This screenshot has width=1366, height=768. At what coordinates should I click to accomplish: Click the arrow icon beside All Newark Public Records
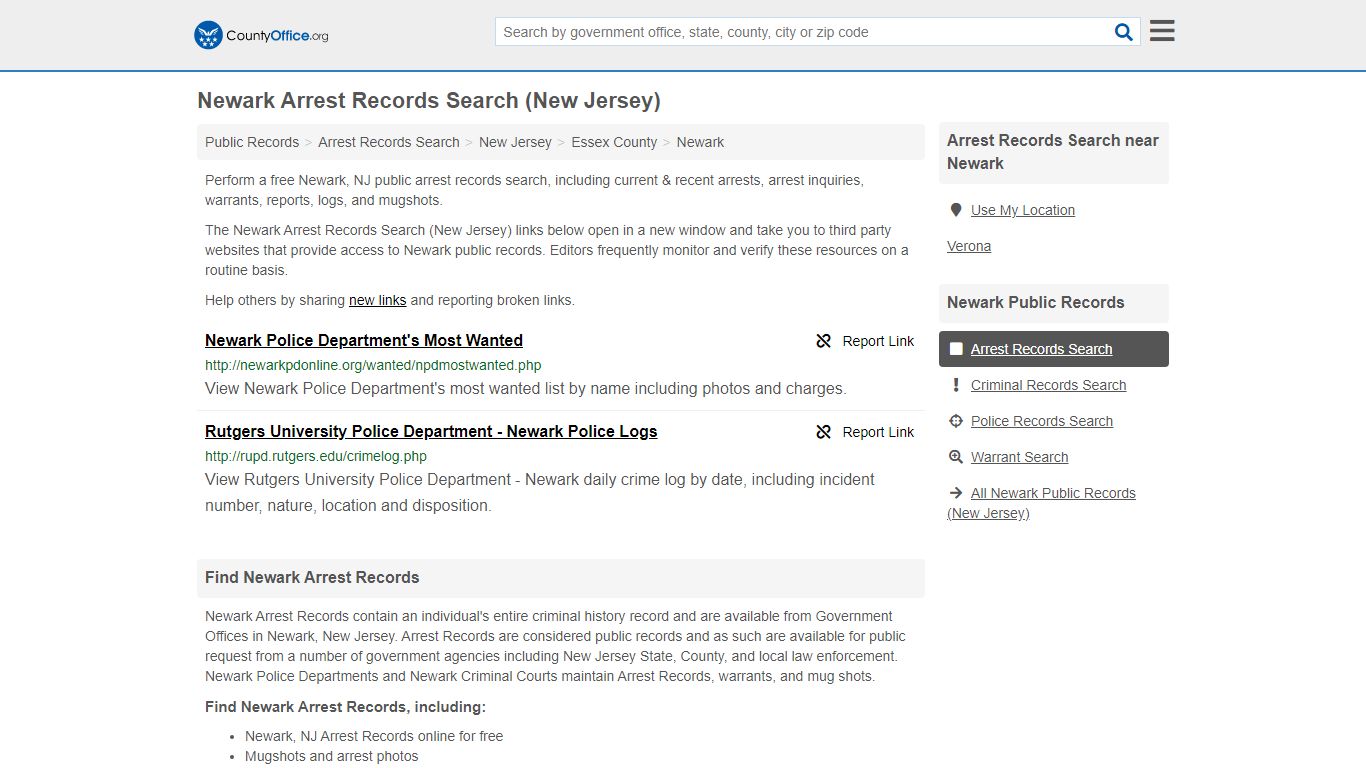click(x=956, y=493)
